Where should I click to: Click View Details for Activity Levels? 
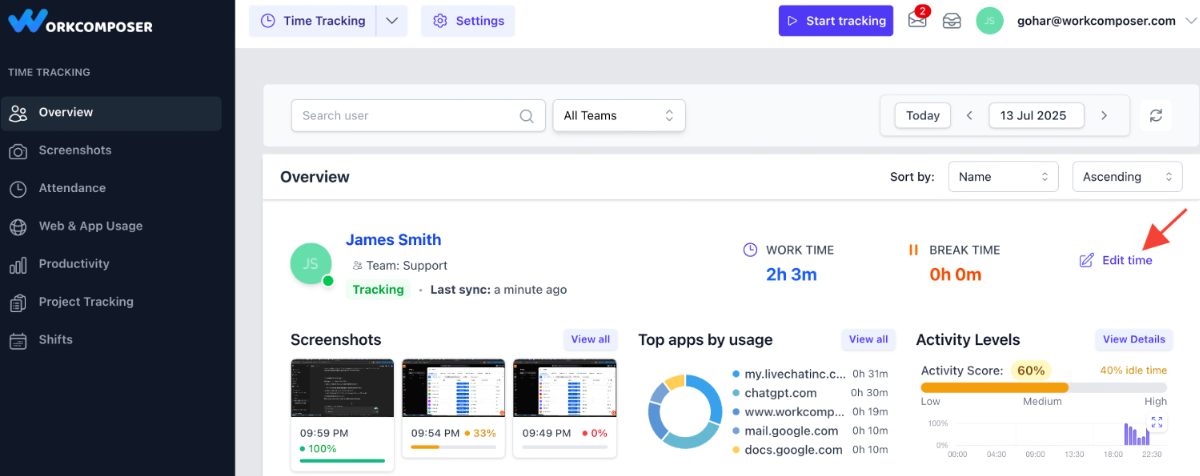[1134, 340]
